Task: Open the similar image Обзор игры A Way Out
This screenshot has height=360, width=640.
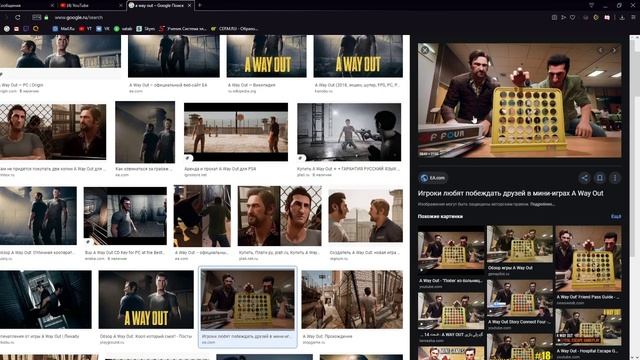Action: click(520, 244)
